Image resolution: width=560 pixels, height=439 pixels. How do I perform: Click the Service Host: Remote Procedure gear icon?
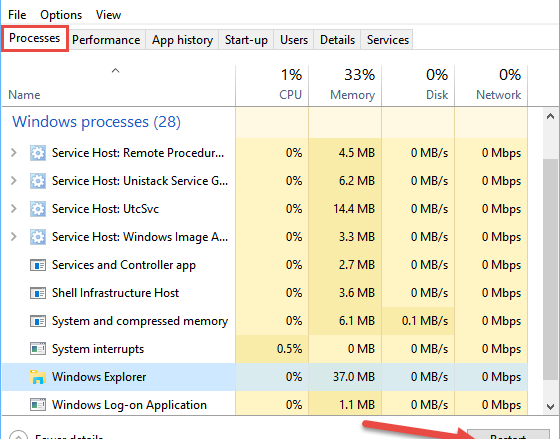[38, 153]
